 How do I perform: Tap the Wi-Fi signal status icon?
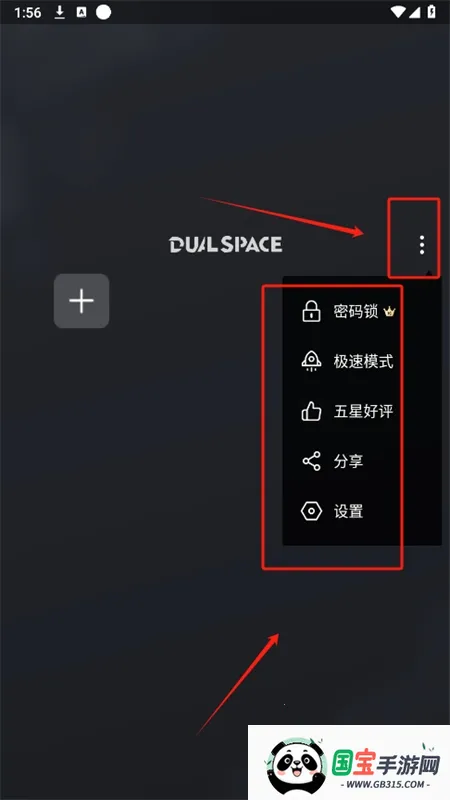pyautogui.click(x=398, y=12)
